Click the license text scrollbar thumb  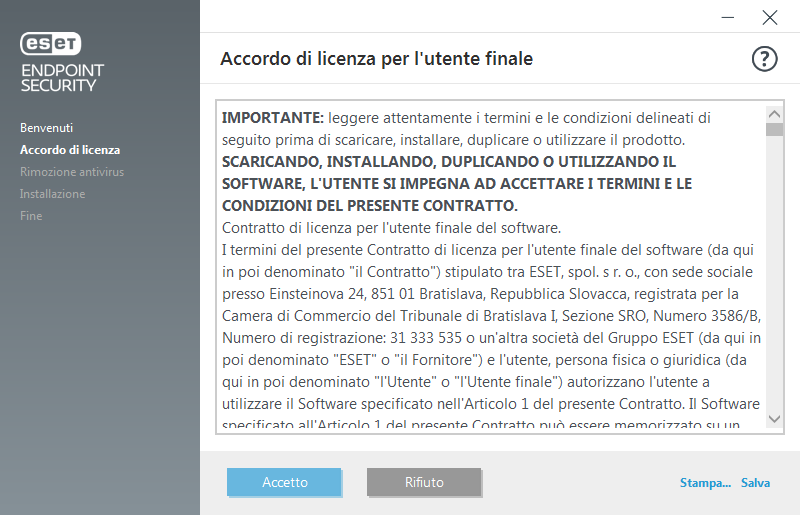pos(774,129)
